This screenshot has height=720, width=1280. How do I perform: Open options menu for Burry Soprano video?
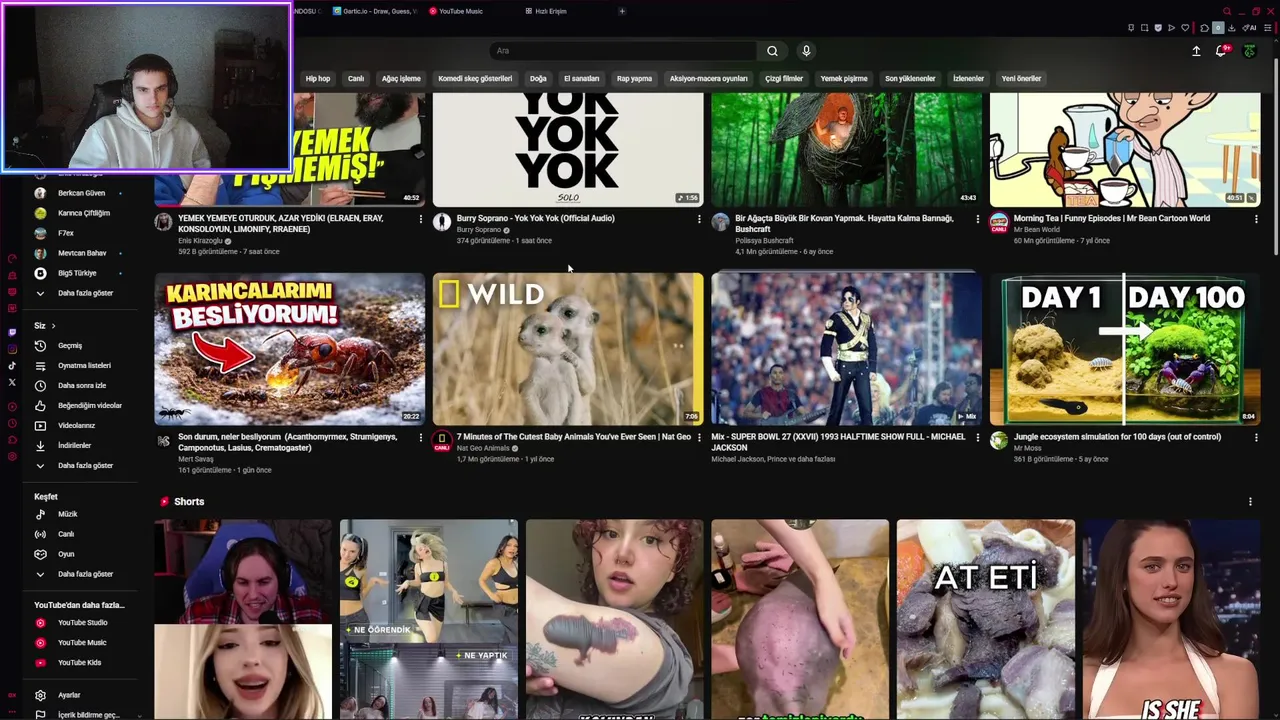[699, 219]
